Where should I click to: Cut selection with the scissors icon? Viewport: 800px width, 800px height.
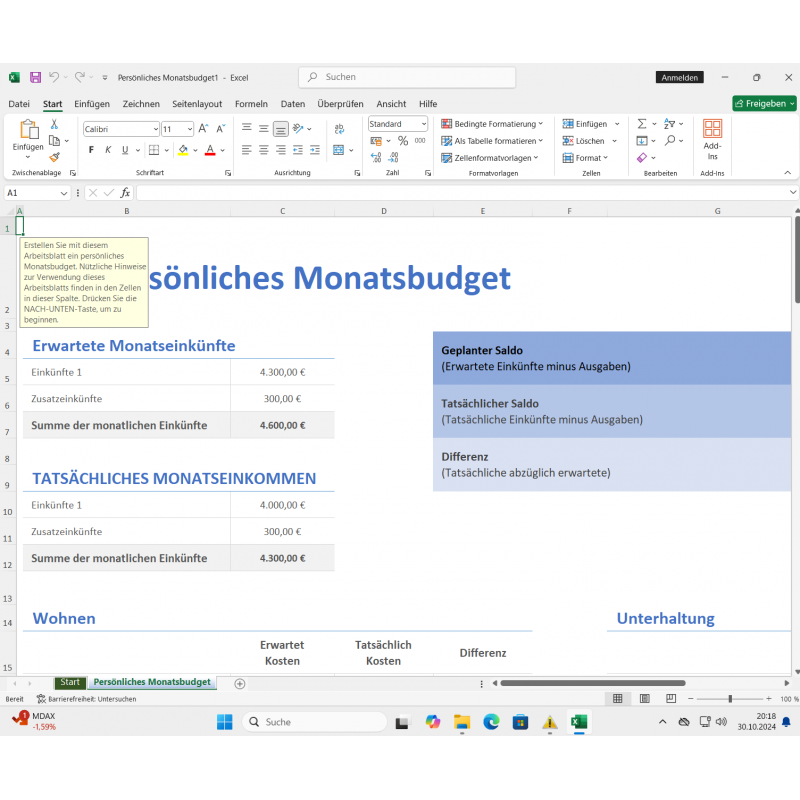pyautogui.click(x=55, y=124)
